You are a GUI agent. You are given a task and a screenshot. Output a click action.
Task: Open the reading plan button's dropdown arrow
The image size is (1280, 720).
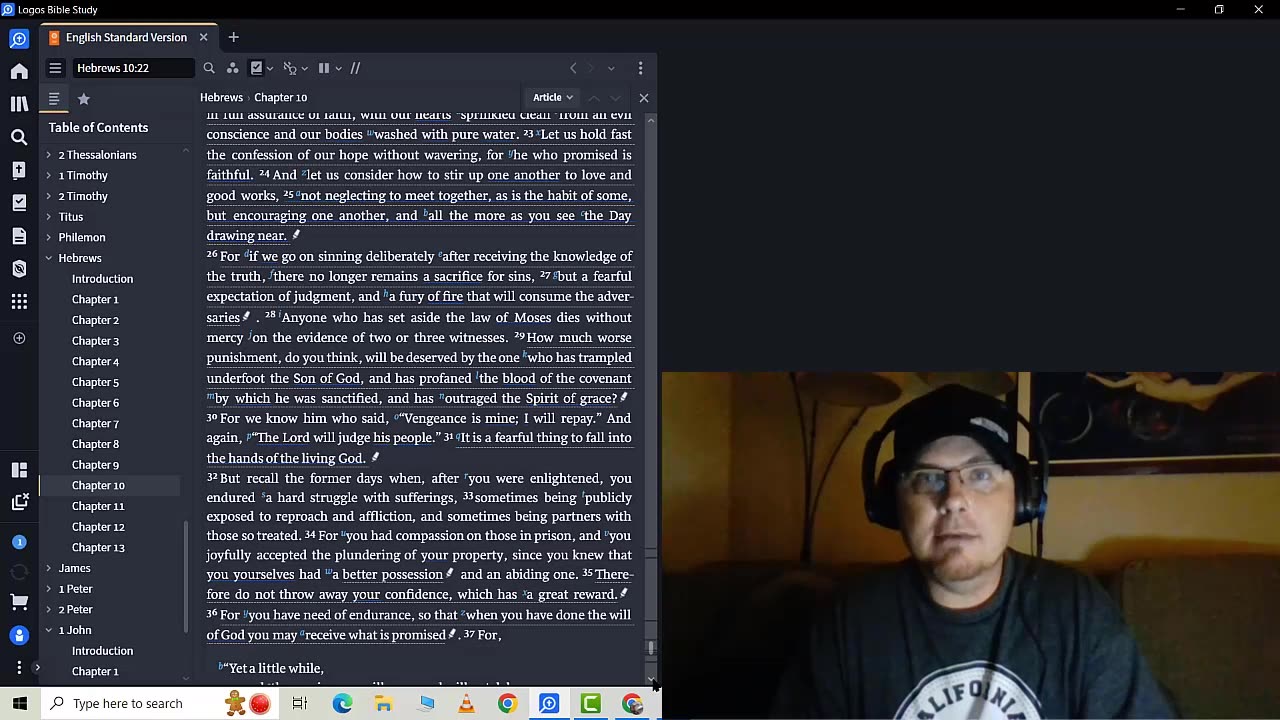click(271, 69)
